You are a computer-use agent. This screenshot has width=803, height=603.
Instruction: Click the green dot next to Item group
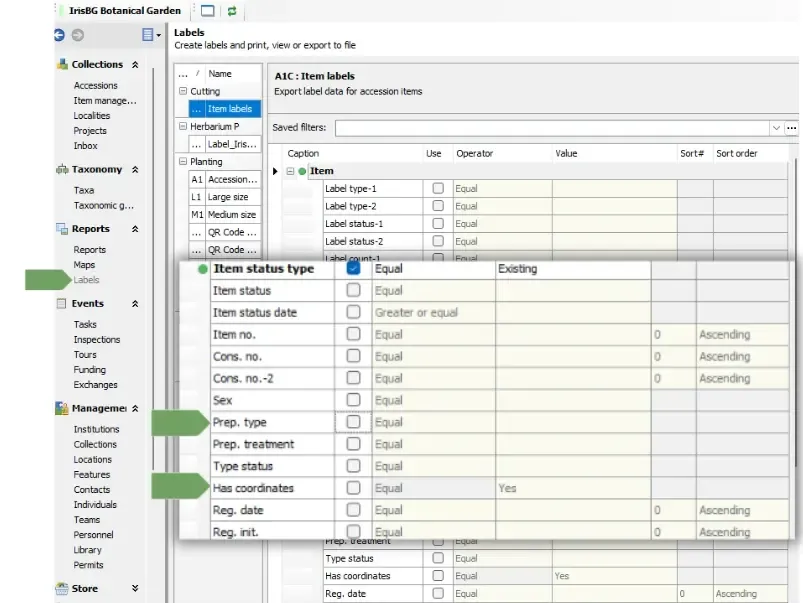click(302, 171)
